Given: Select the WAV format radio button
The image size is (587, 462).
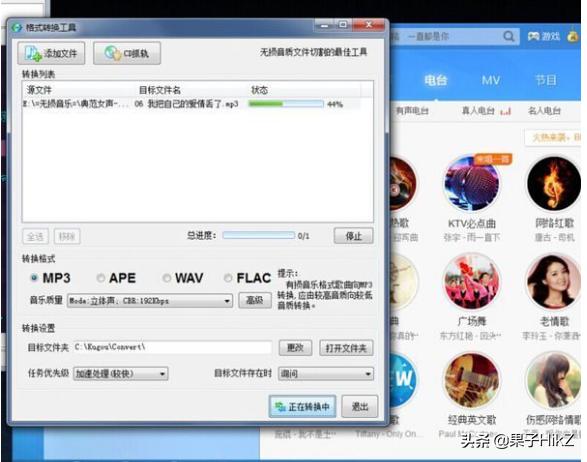Looking at the screenshot, I should 167,278.
